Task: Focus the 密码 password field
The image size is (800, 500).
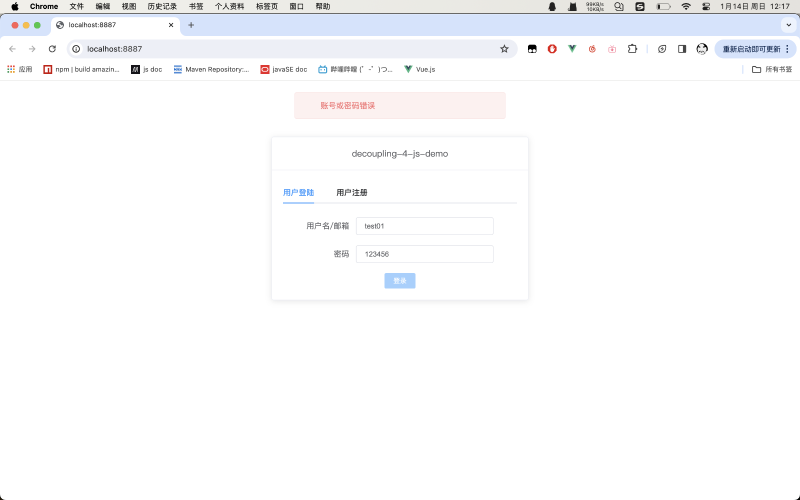Action: tap(425, 254)
